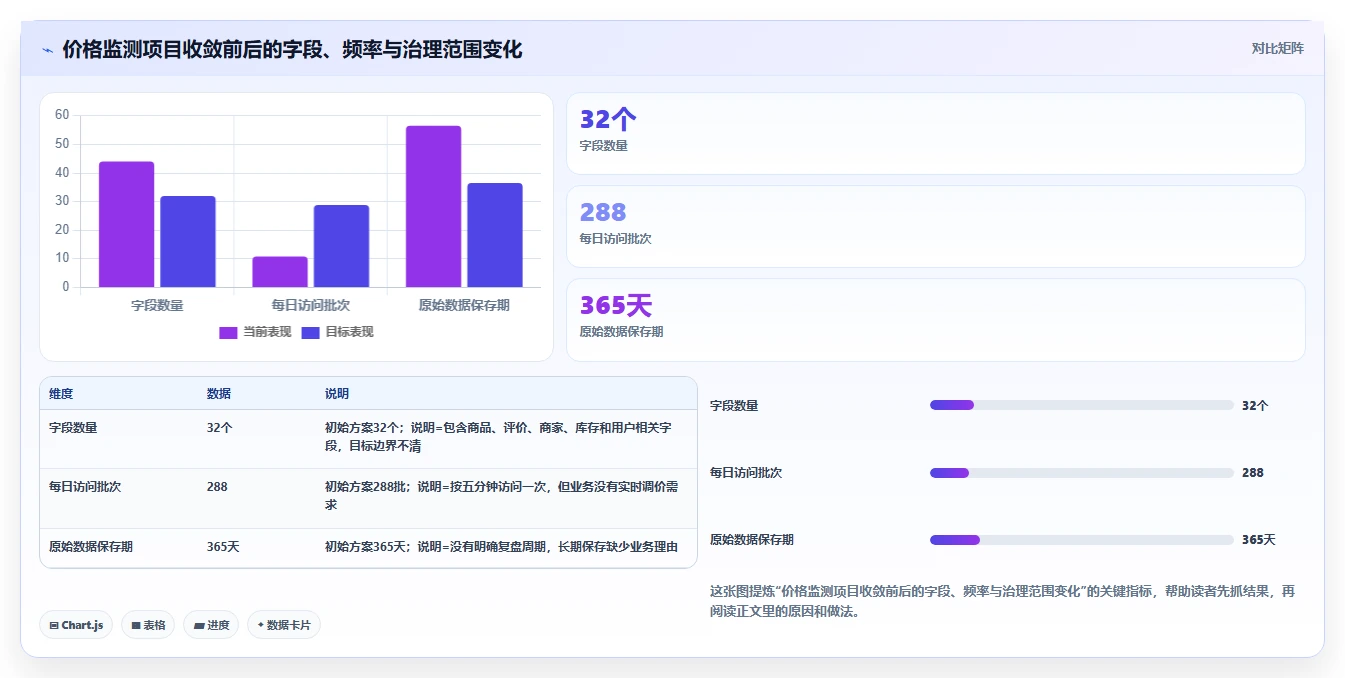Click the 字段数量 chart axis label

pyautogui.click(x=157, y=305)
